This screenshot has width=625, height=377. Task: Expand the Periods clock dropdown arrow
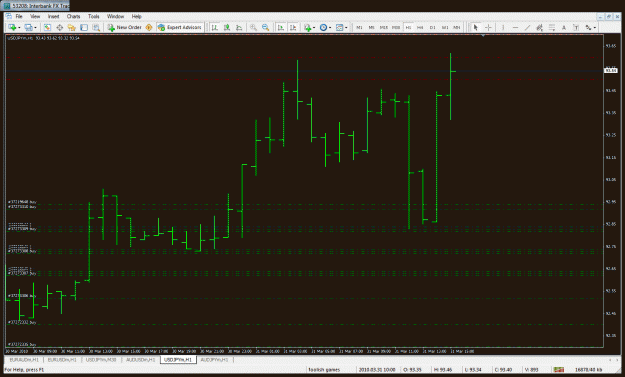(330, 27)
